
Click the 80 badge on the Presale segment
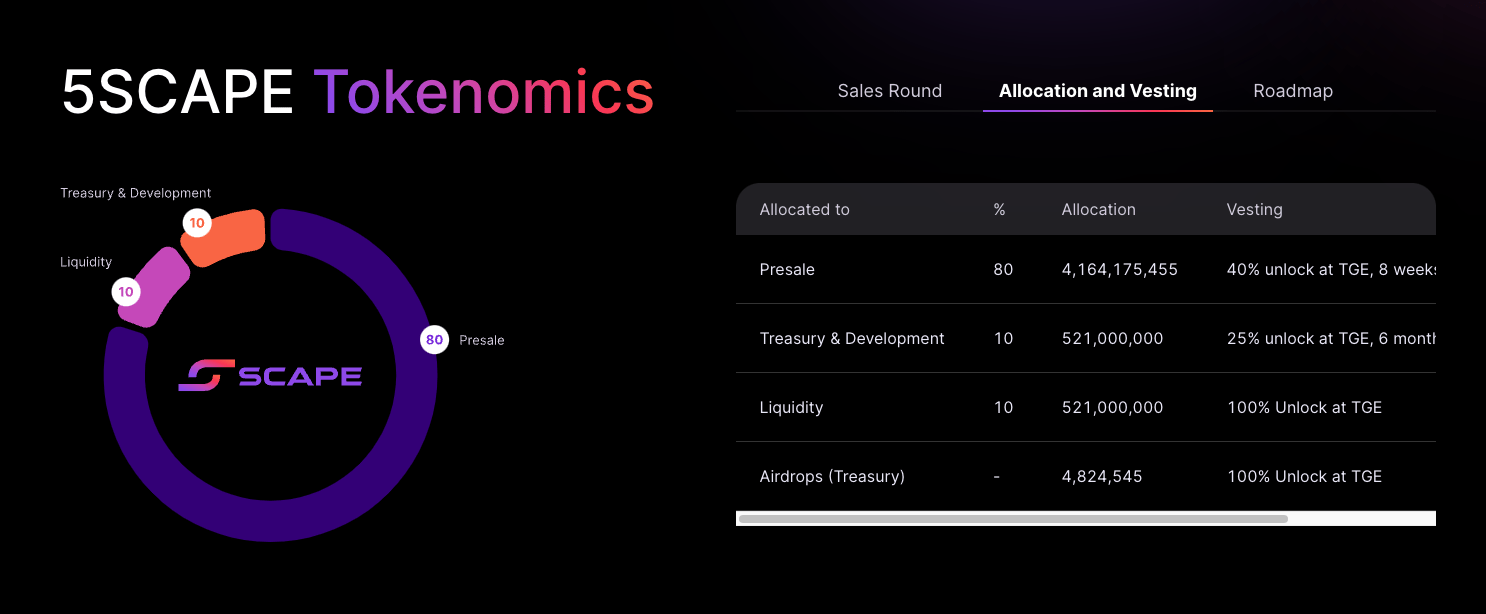point(434,340)
